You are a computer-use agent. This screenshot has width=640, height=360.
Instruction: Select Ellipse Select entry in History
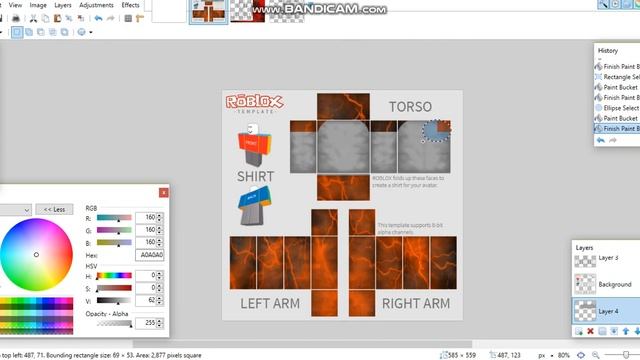click(617, 108)
